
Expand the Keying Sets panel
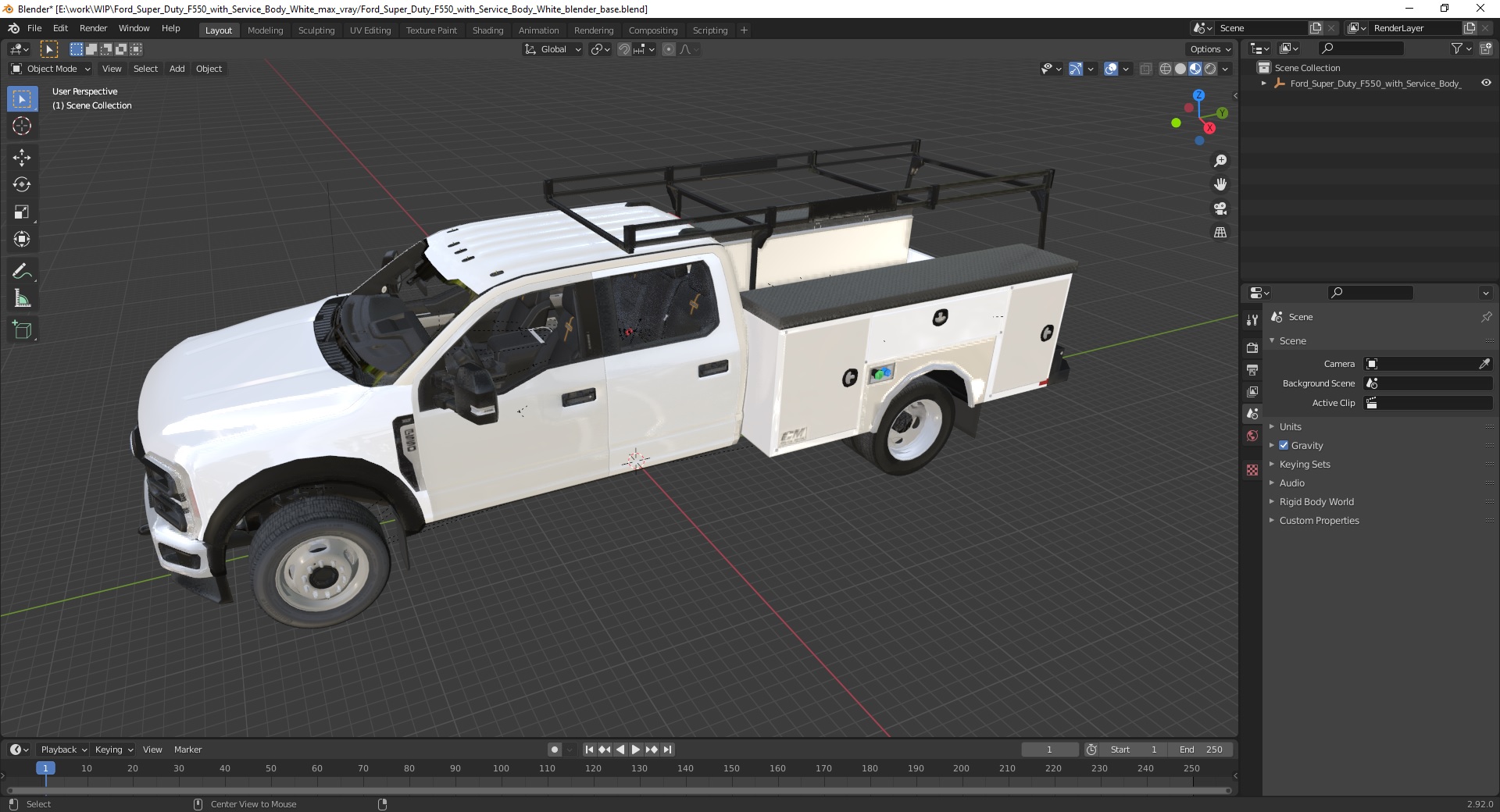(1305, 465)
